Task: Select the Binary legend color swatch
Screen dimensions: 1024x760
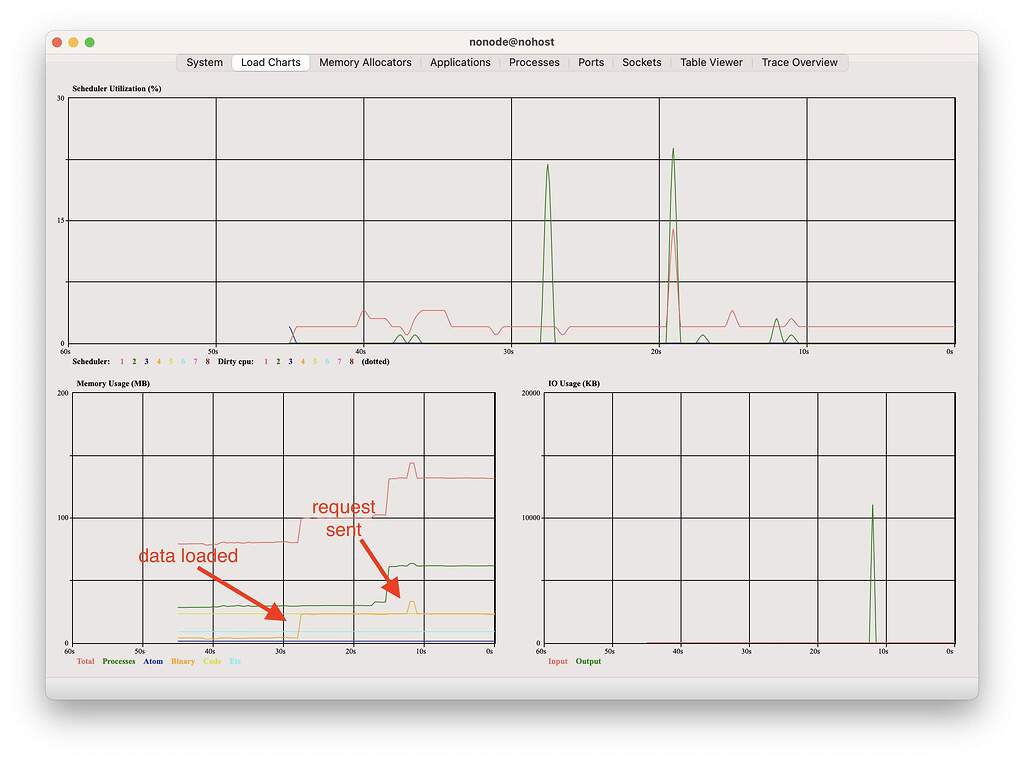Action: [x=183, y=661]
